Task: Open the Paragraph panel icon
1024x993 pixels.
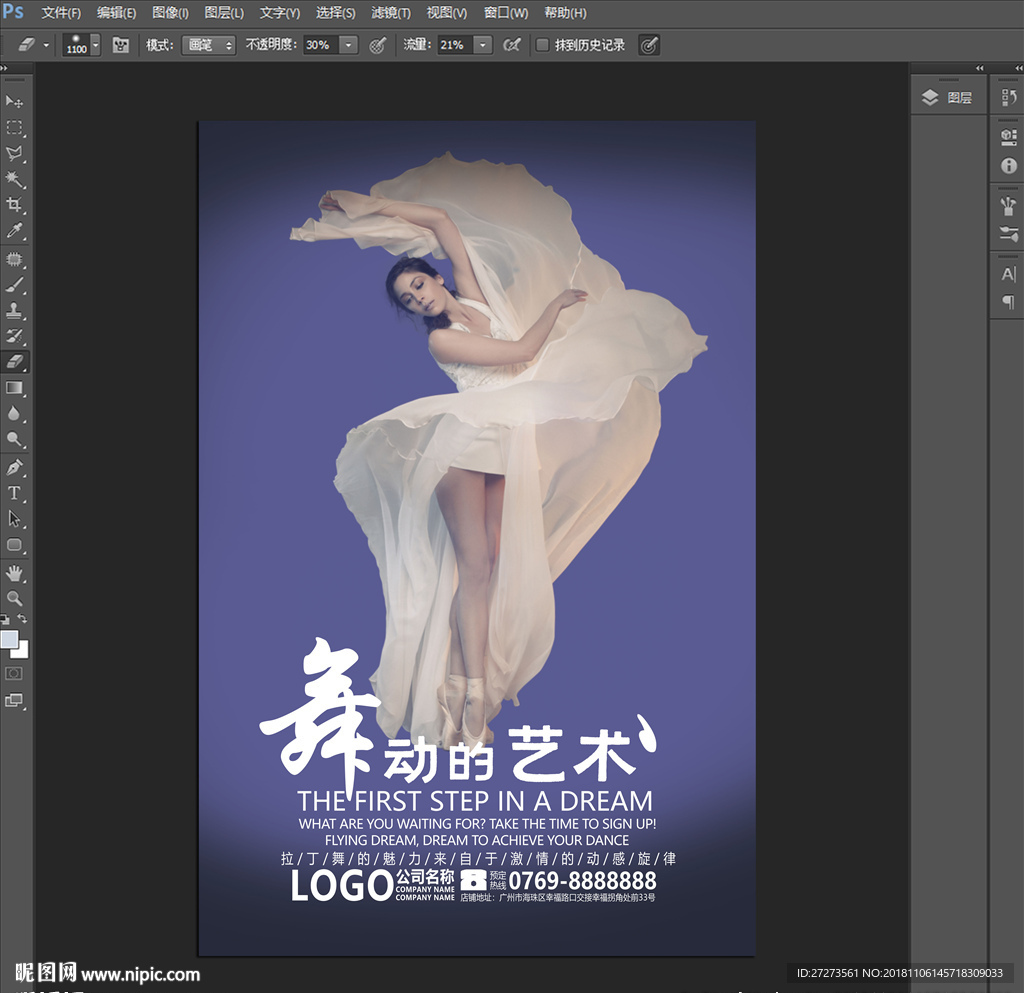Action: [1008, 302]
